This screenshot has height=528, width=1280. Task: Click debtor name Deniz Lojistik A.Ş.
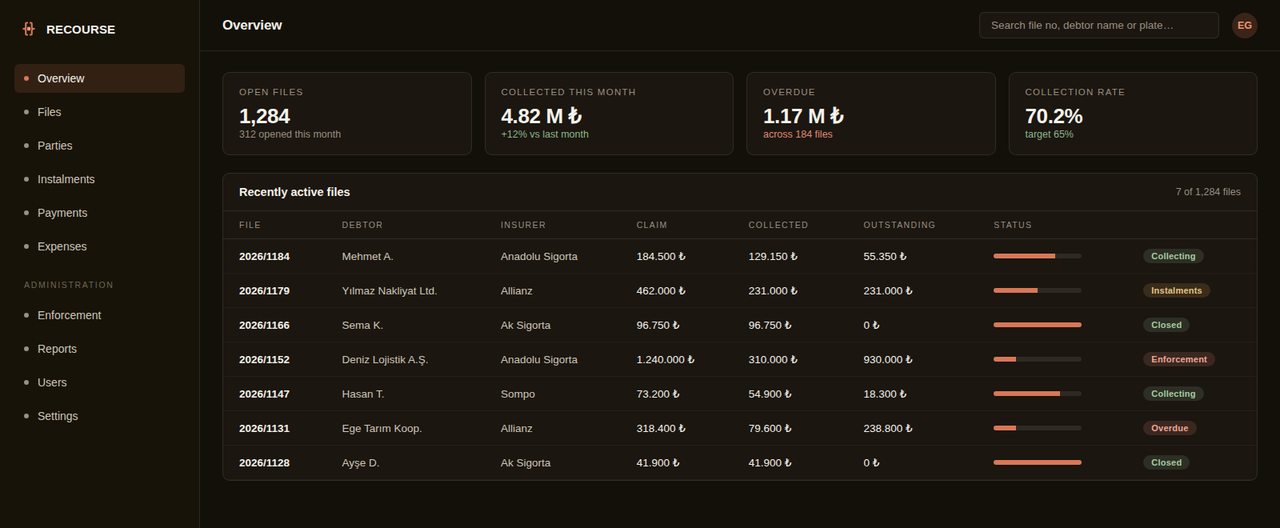[x=385, y=359]
